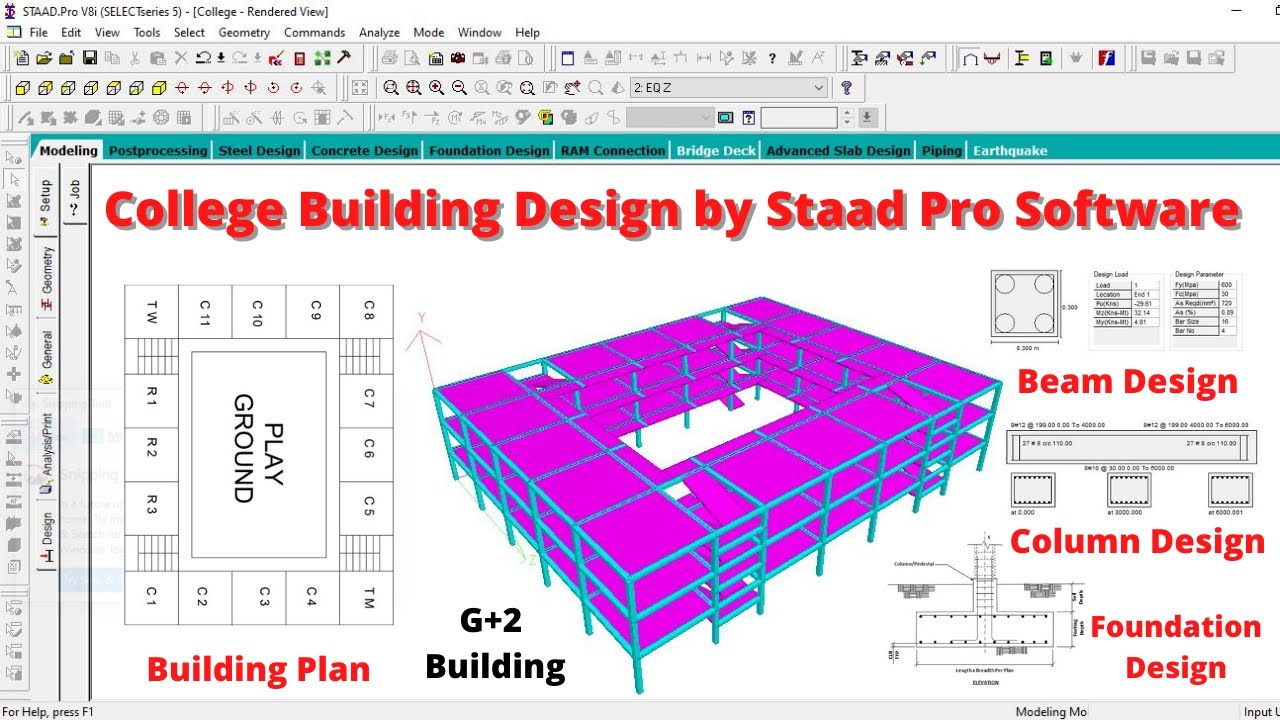Click the yellow bar symbol icon

(x=1022, y=58)
